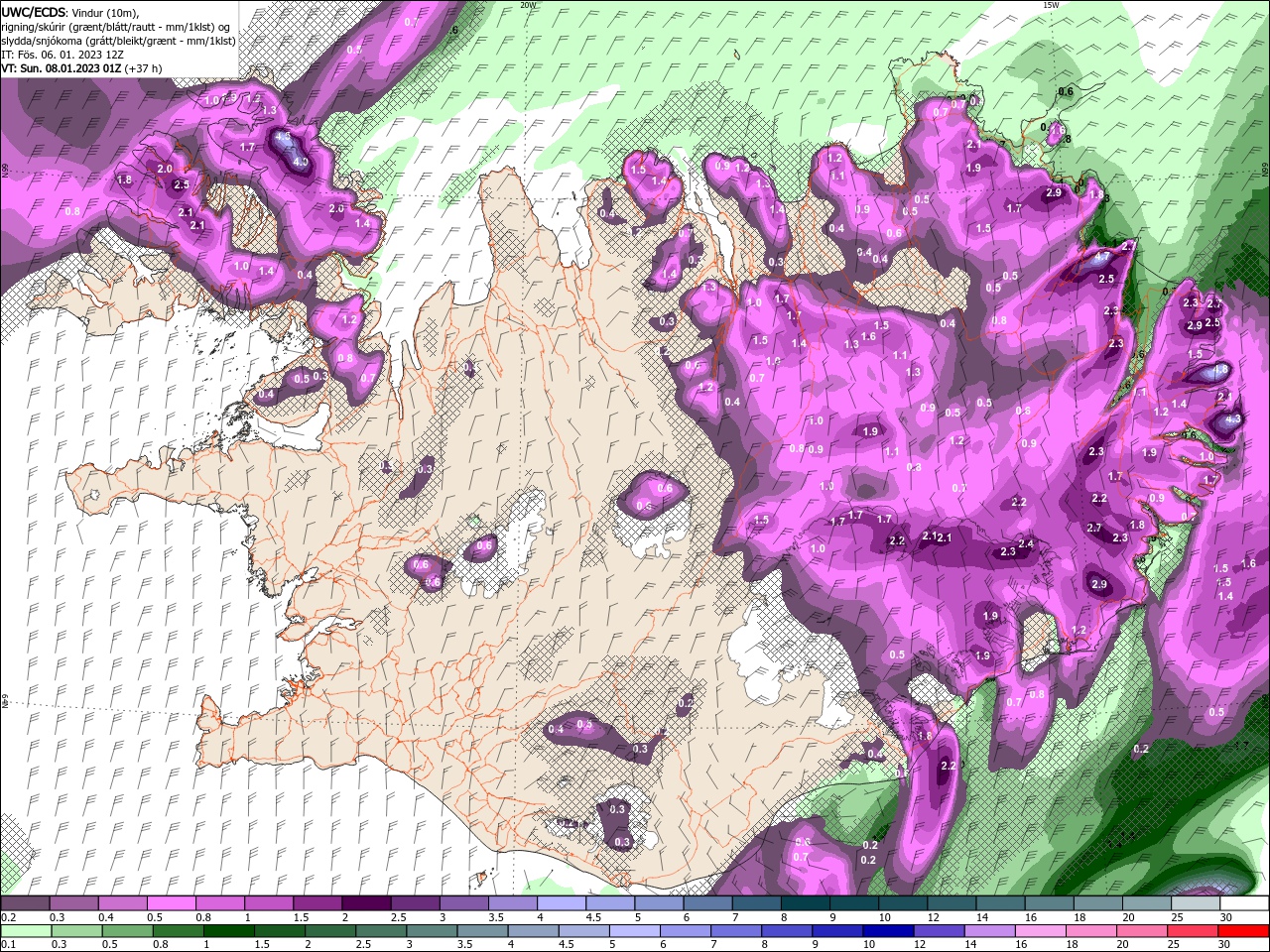
Task: Pick the dark blue rain-scale swatch labeled 10
Action: pos(886,931)
